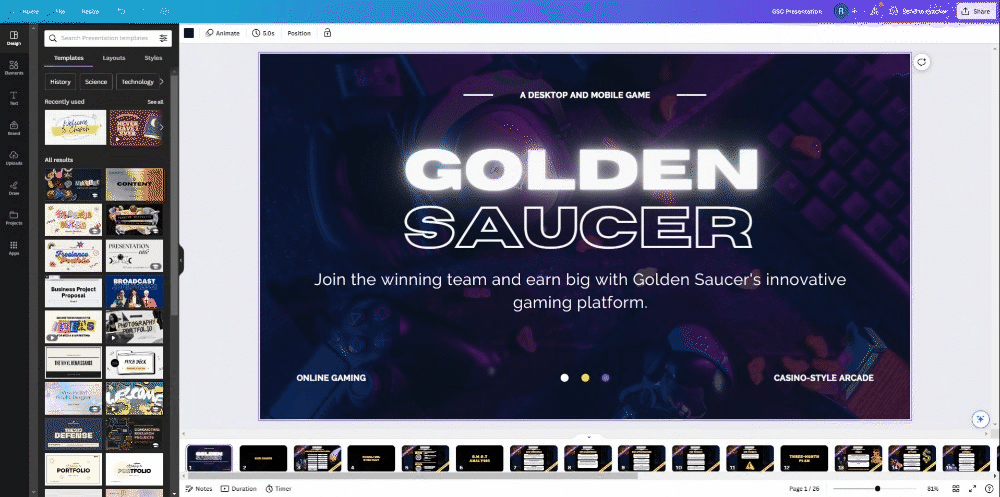
Task: Open the Design panel in sidebar
Action: pyautogui.click(x=13, y=38)
